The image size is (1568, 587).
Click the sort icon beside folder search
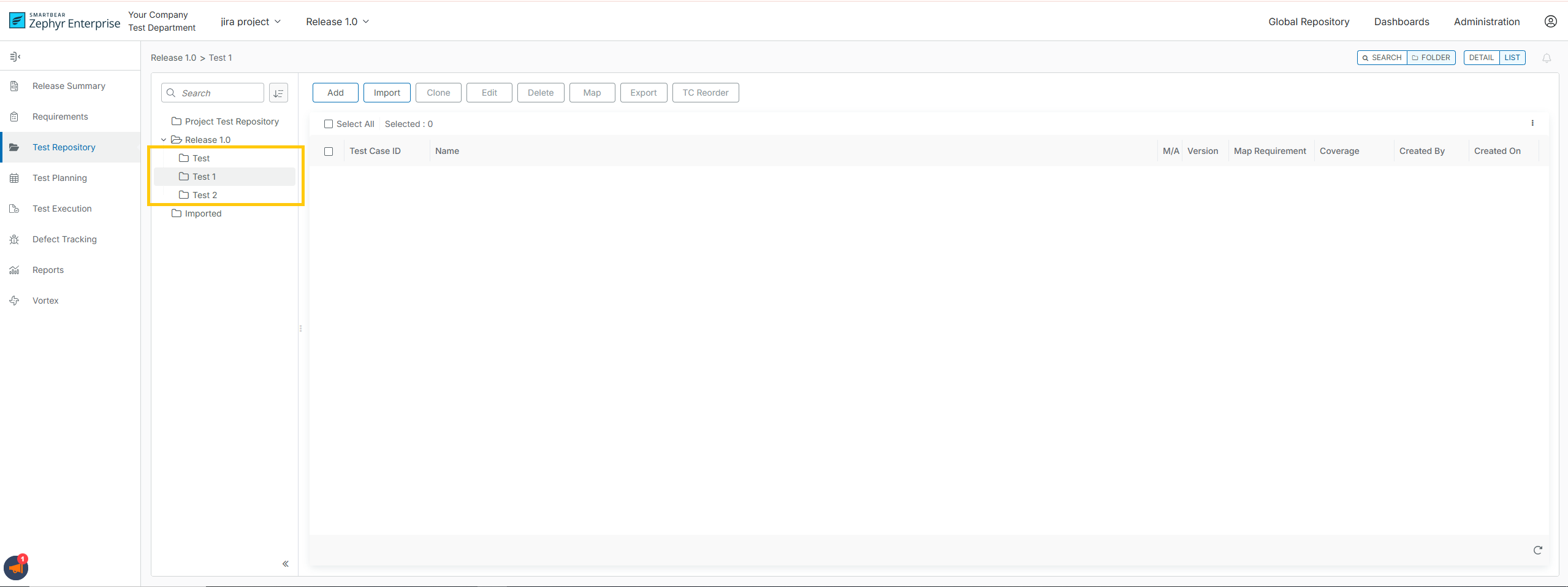point(278,93)
